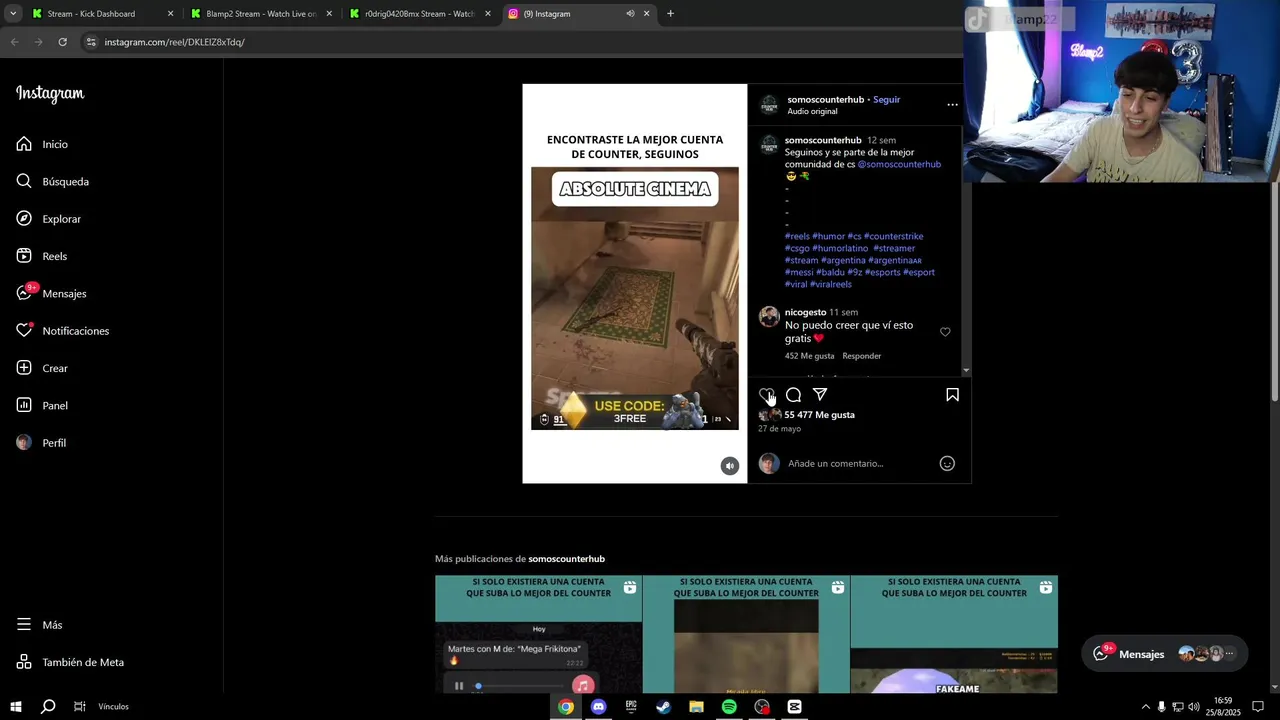Viewport: 1280px width, 720px height.
Task: Click the 27 de mayo date
Action: point(779,429)
